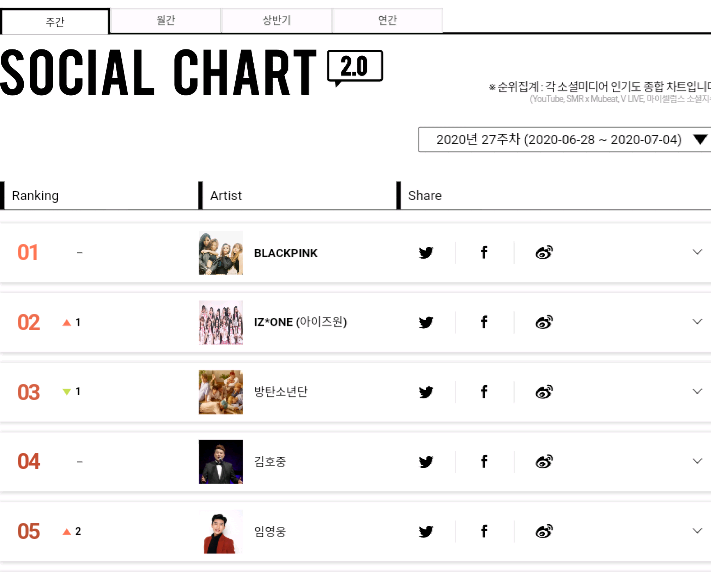Viewport: 711px width, 576px height.
Task: Click the 방탄소년단 artist name
Action: 281,392
